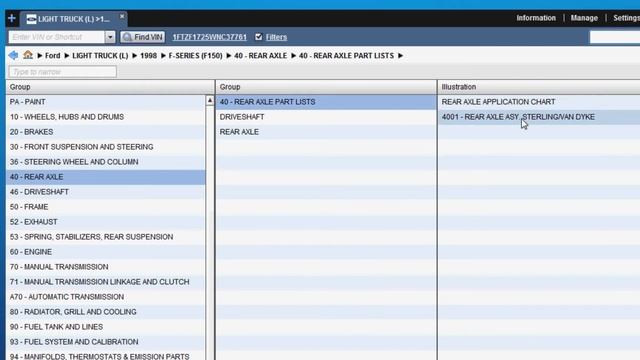Open the Filters link
Screen dimensions: 640x360
point(276,37)
